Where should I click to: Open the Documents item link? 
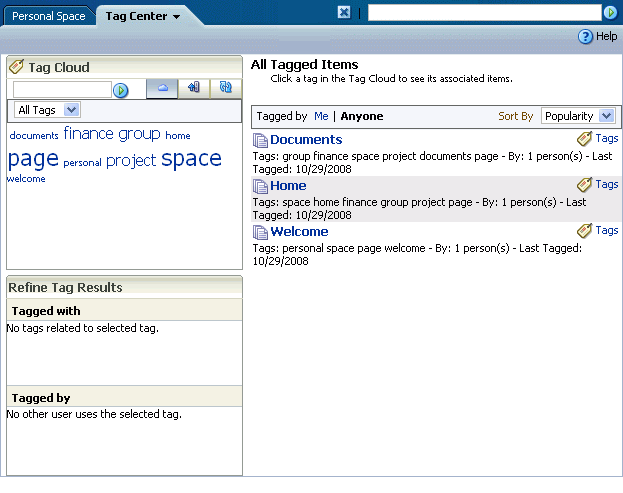pyautogui.click(x=306, y=140)
